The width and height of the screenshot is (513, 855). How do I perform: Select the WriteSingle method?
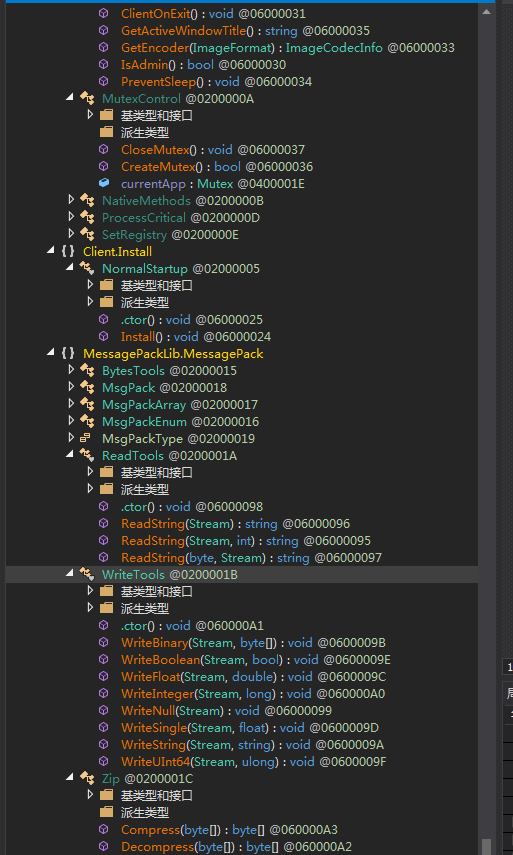pos(250,727)
